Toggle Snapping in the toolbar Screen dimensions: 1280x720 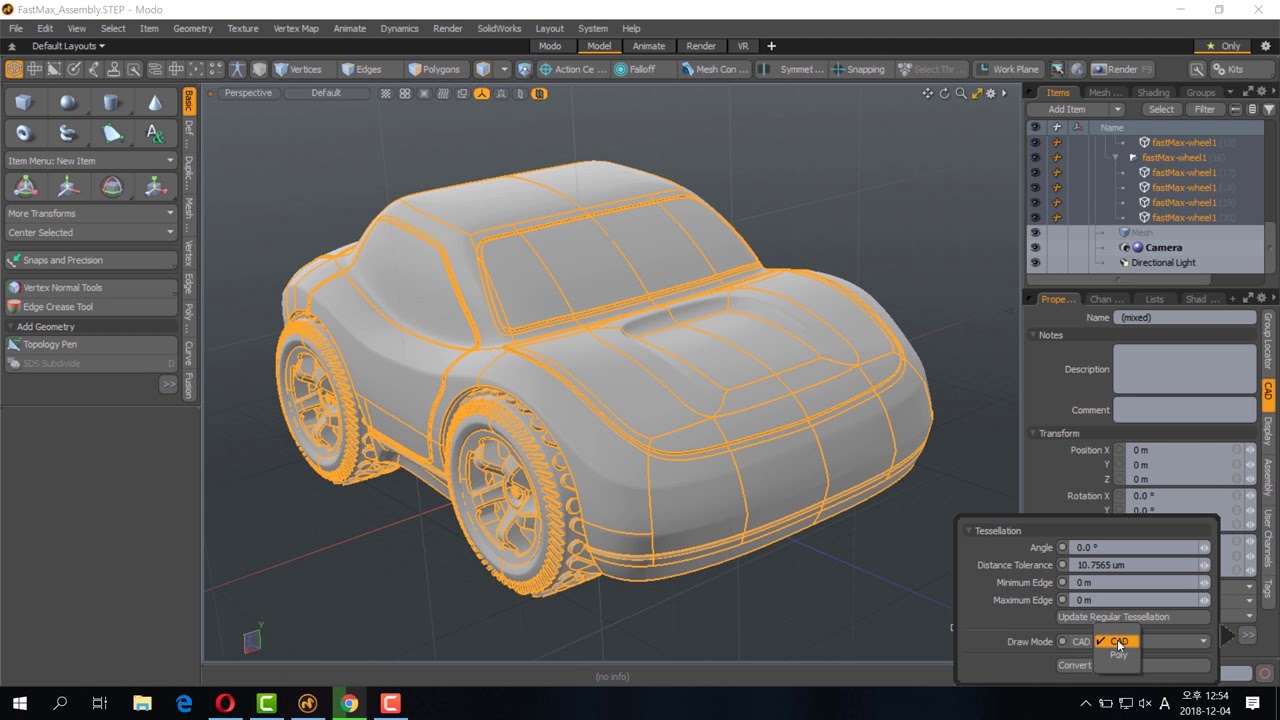coord(857,69)
